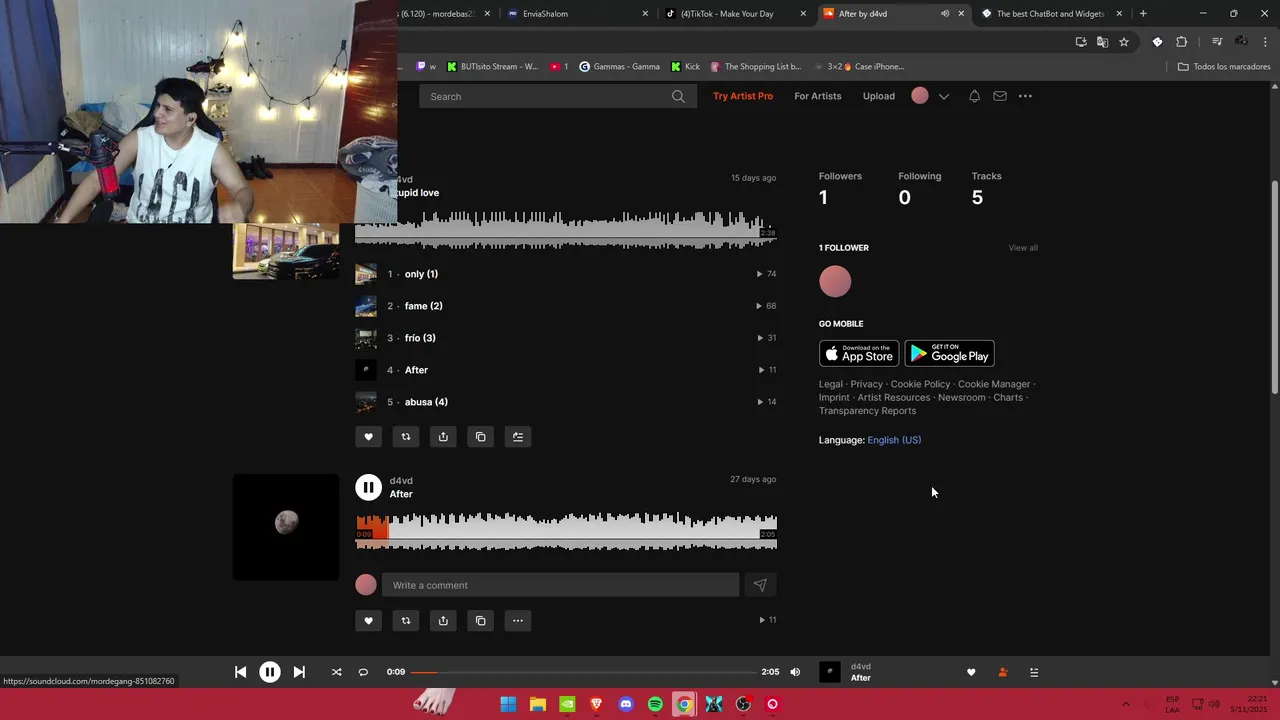The image size is (1280, 720).
Task: Open the Transparency Reports link
Action: click(x=867, y=411)
